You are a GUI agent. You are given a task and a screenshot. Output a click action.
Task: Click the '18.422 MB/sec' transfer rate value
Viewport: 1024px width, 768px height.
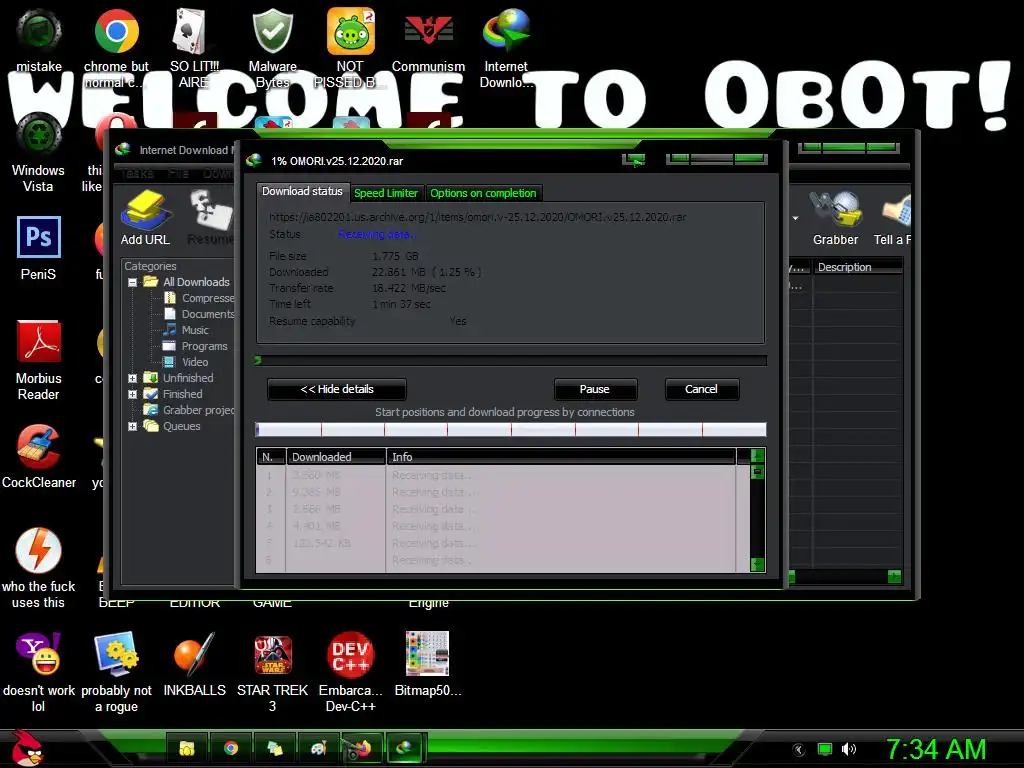(x=409, y=288)
